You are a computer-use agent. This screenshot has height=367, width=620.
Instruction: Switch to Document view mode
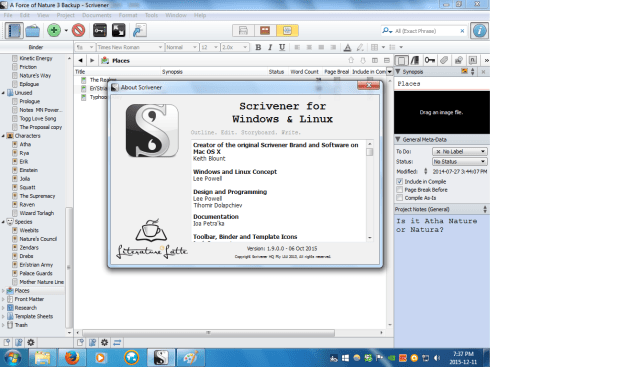tap(243, 31)
